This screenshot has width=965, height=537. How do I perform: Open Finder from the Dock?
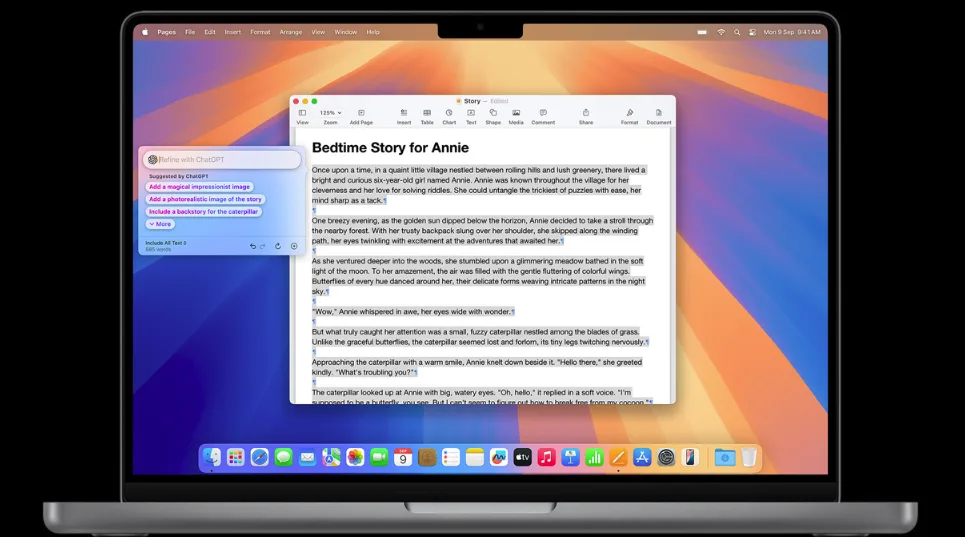pyautogui.click(x=212, y=457)
